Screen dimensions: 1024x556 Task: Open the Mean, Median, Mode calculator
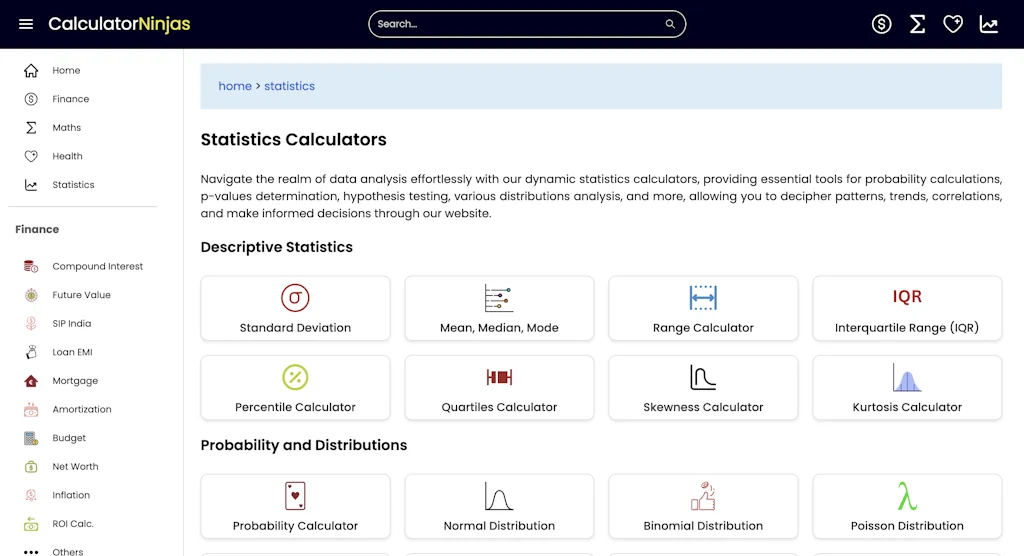[499, 309]
